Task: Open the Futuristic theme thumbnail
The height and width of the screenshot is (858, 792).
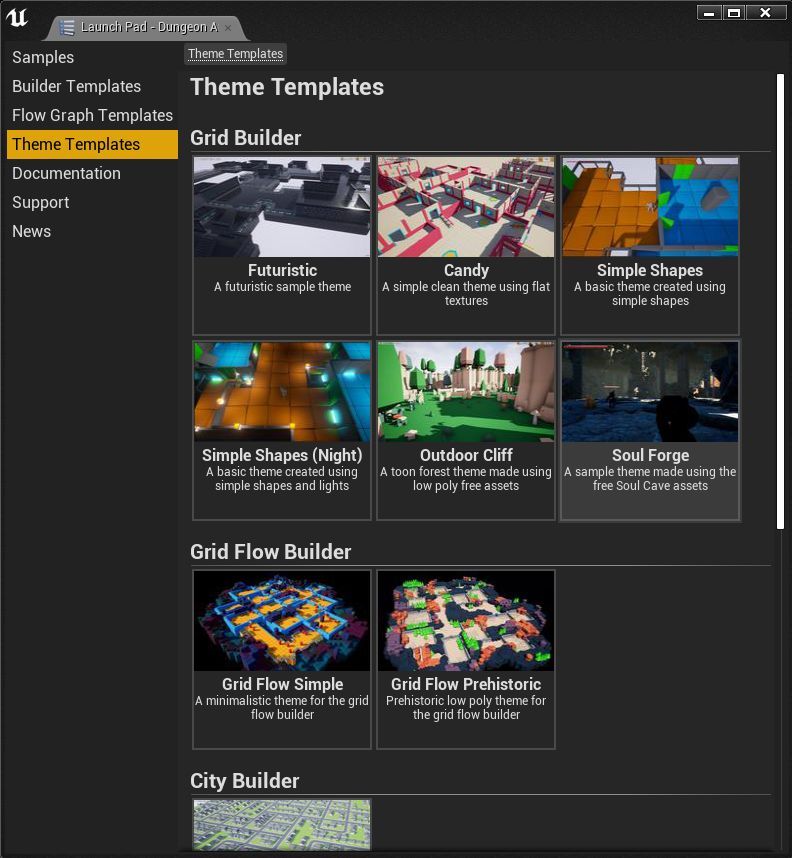Action: tap(282, 207)
